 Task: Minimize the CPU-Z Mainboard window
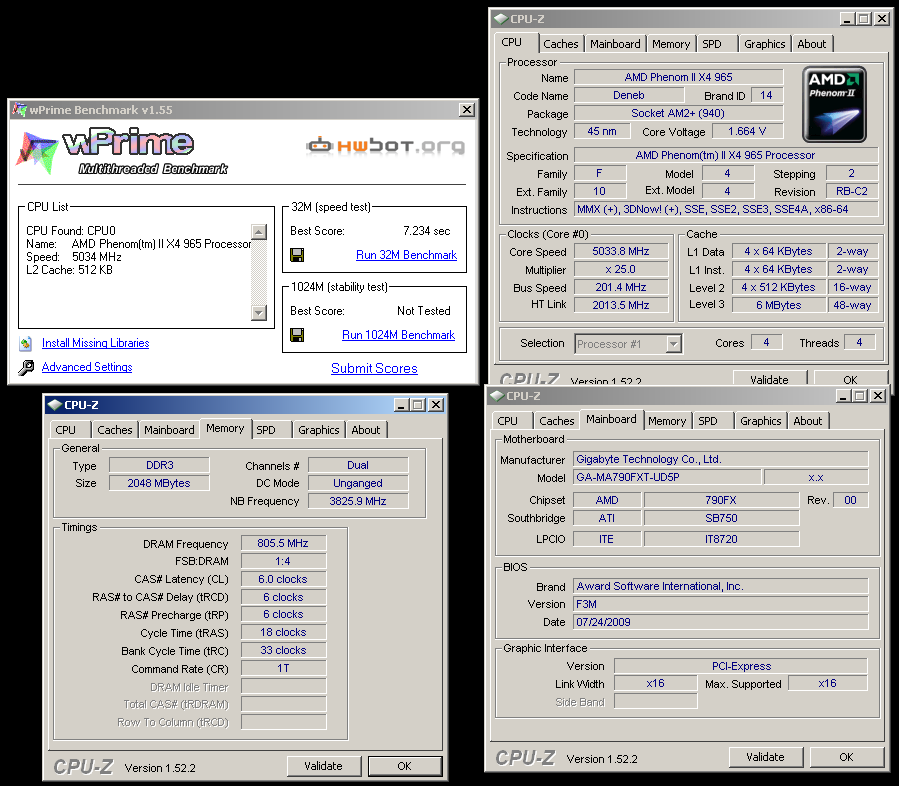(x=843, y=396)
